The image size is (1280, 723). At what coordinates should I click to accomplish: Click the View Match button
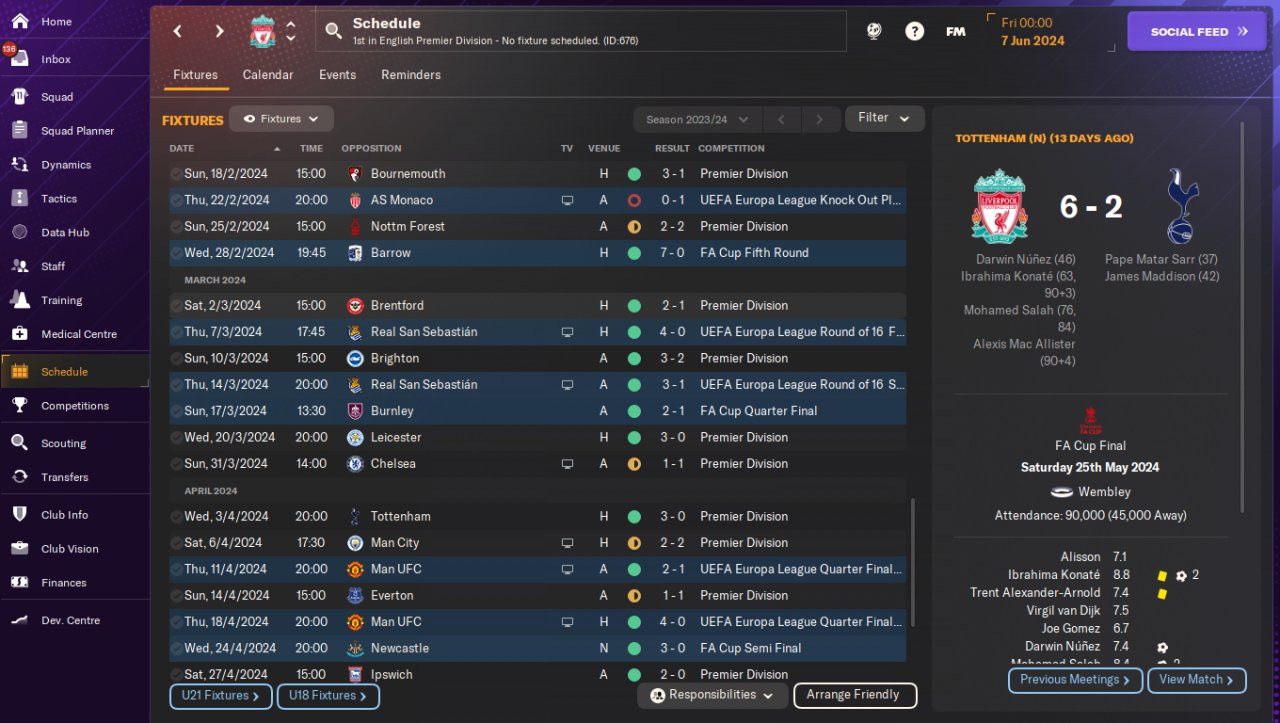(x=1197, y=680)
